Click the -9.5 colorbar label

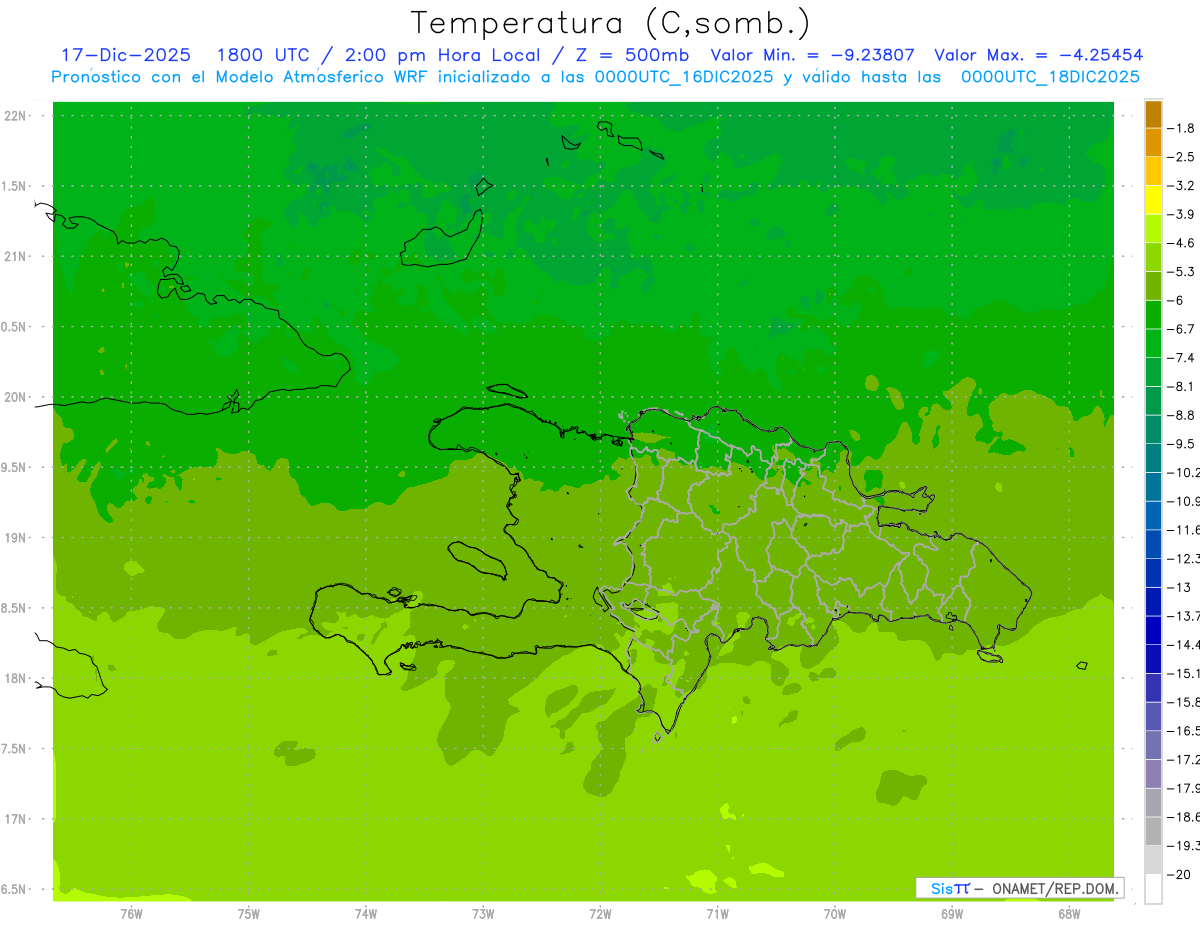[x=1181, y=444]
